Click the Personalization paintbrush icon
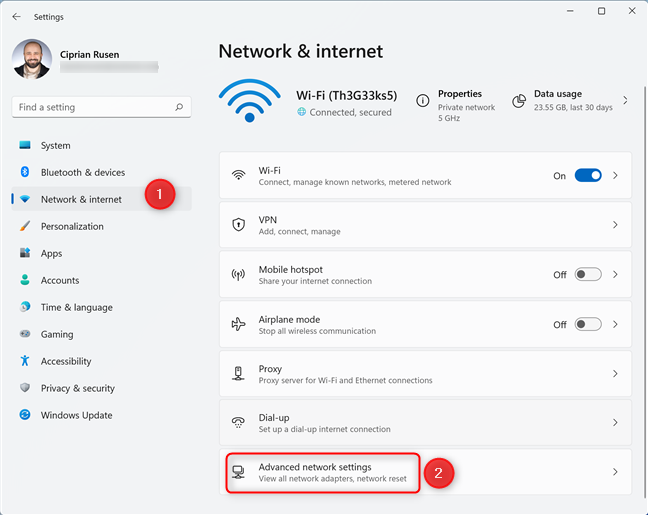The height and width of the screenshot is (515, 648). [x=25, y=226]
